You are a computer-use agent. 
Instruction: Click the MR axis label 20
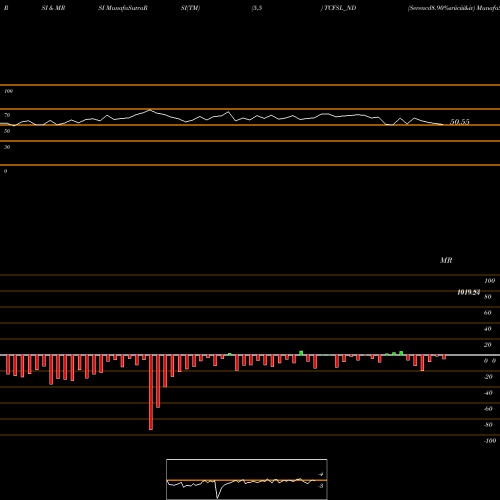tap(487, 345)
